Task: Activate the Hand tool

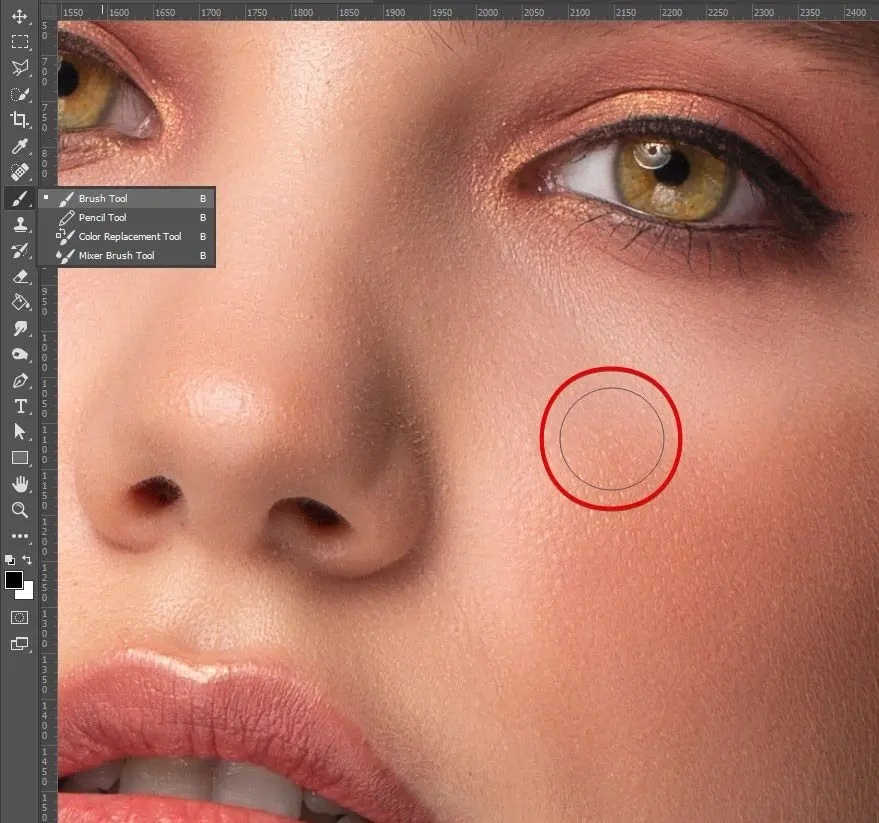Action: coord(19,484)
